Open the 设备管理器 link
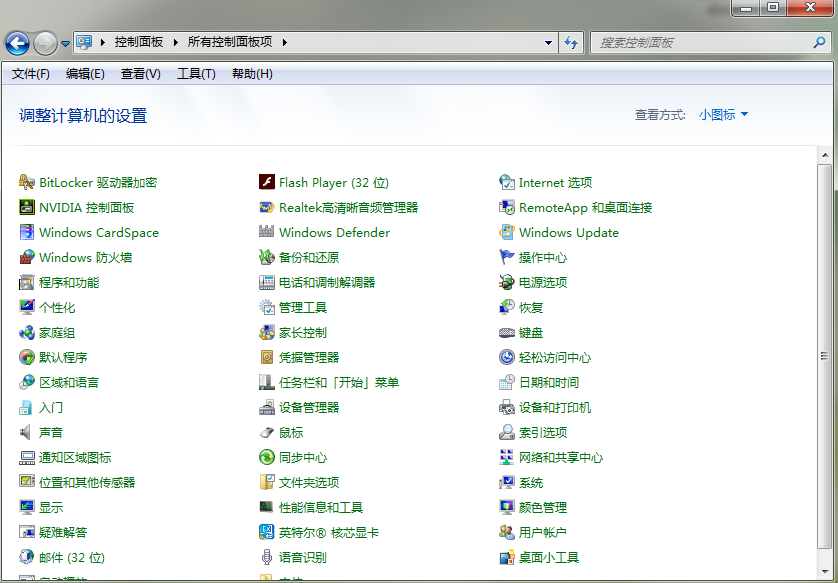This screenshot has height=583, width=838. [x=309, y=407]
